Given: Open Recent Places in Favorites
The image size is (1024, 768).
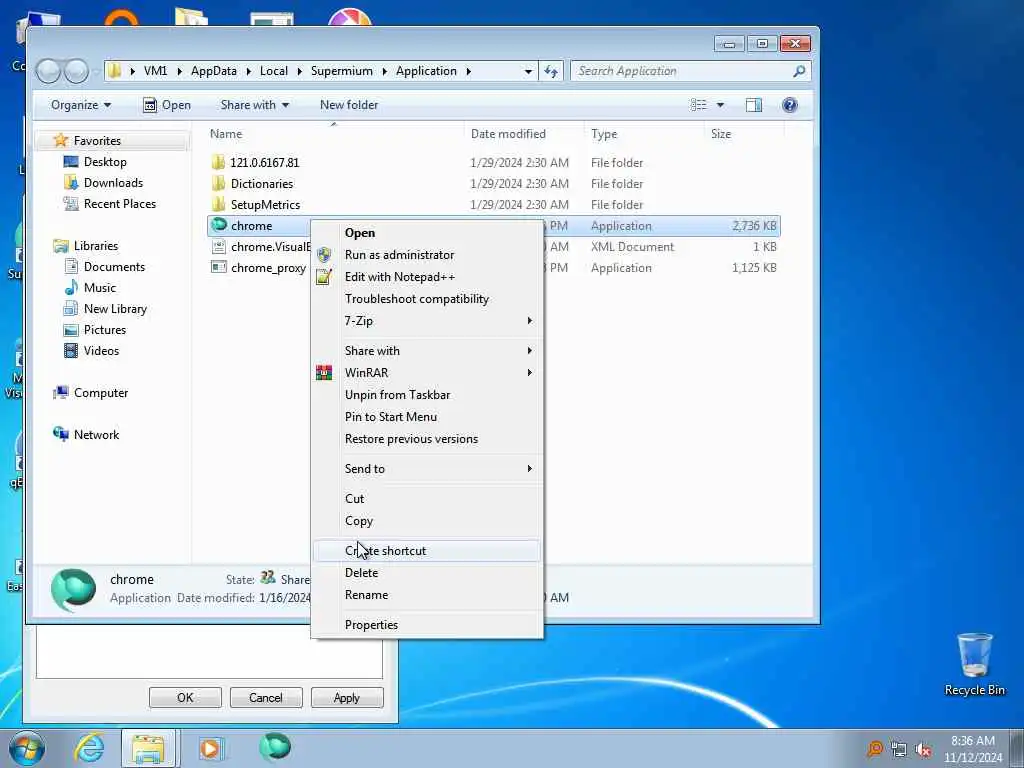Looking at the screenshot, I should tap(120, 204).
